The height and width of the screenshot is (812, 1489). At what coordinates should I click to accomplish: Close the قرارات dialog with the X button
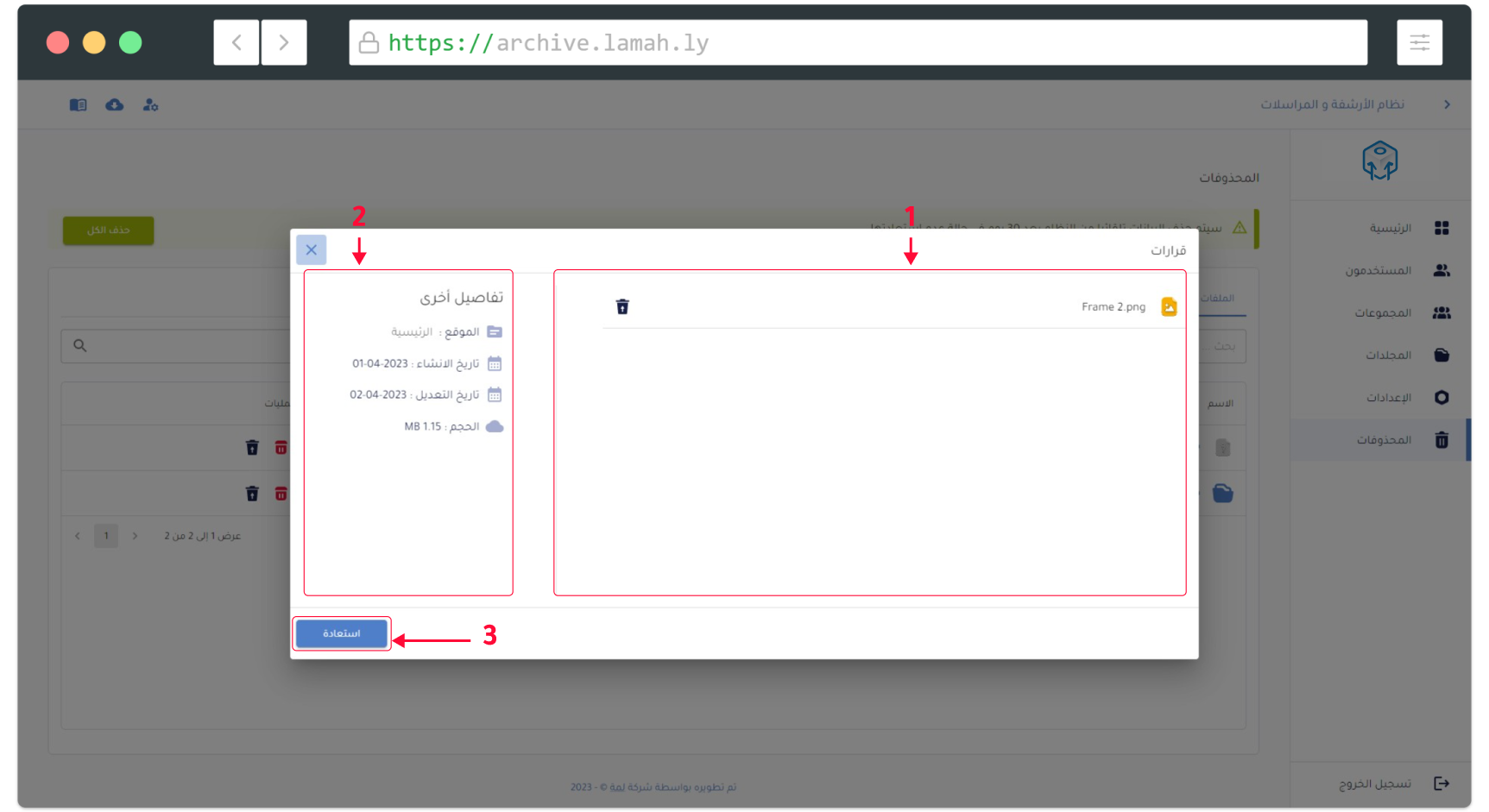click(311, 249)
